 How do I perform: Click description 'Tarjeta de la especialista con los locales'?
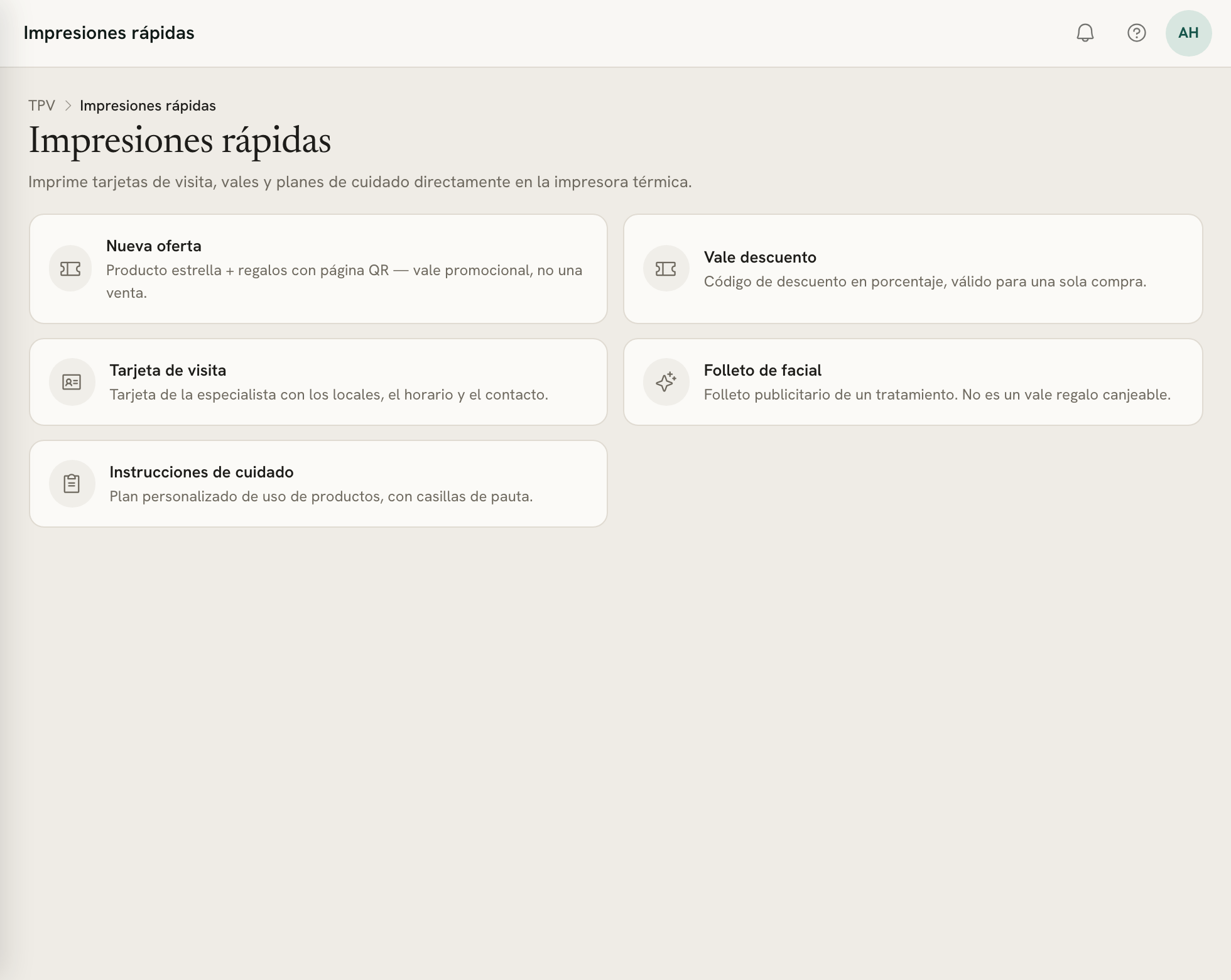(x=329, y=395)
